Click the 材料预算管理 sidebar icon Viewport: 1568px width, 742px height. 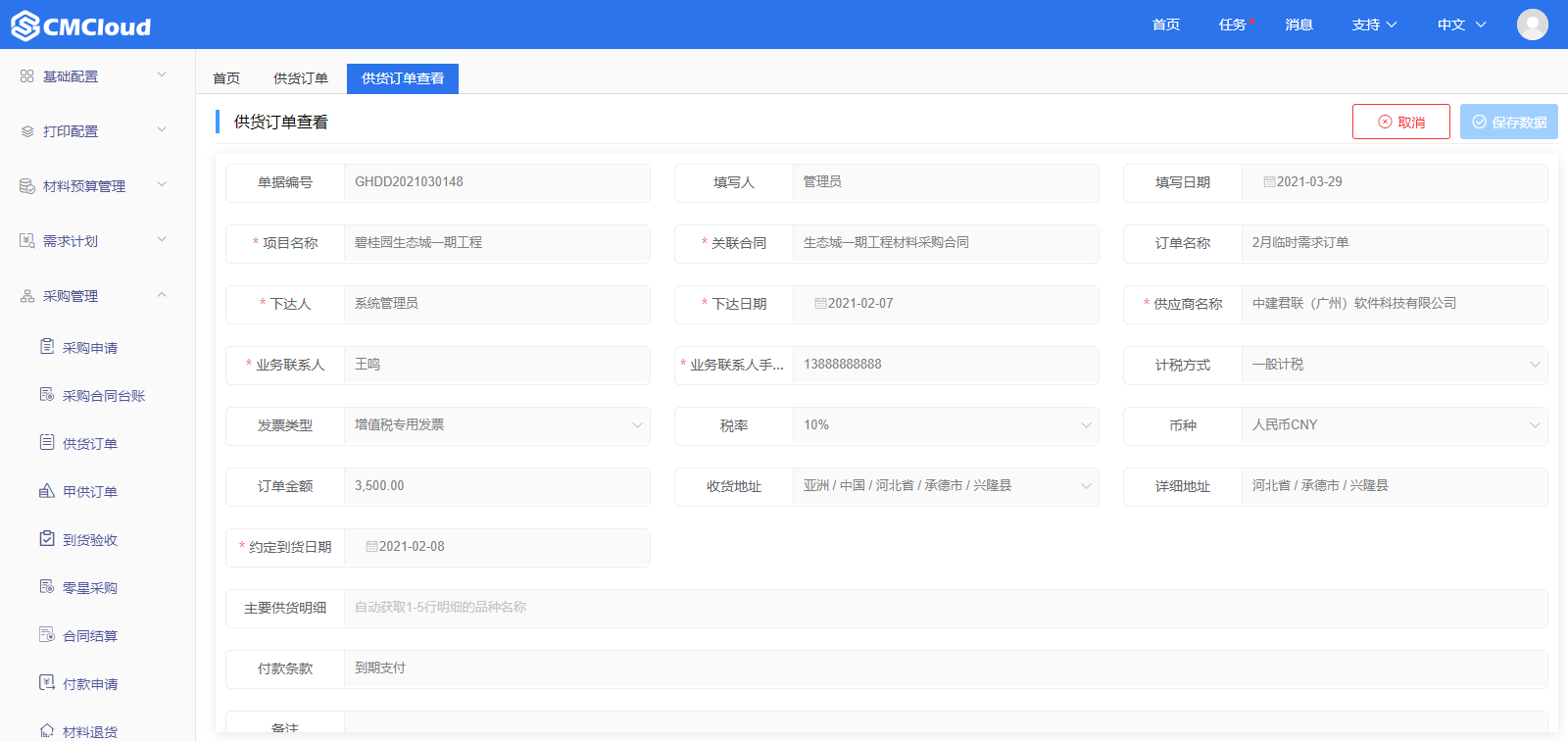pos(27,185)
